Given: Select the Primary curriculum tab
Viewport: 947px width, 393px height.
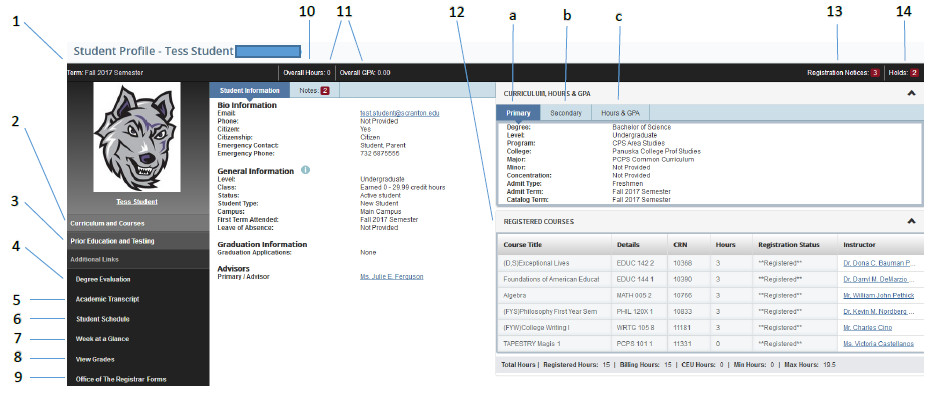Looking at the screenshot, I should [518, 113].
